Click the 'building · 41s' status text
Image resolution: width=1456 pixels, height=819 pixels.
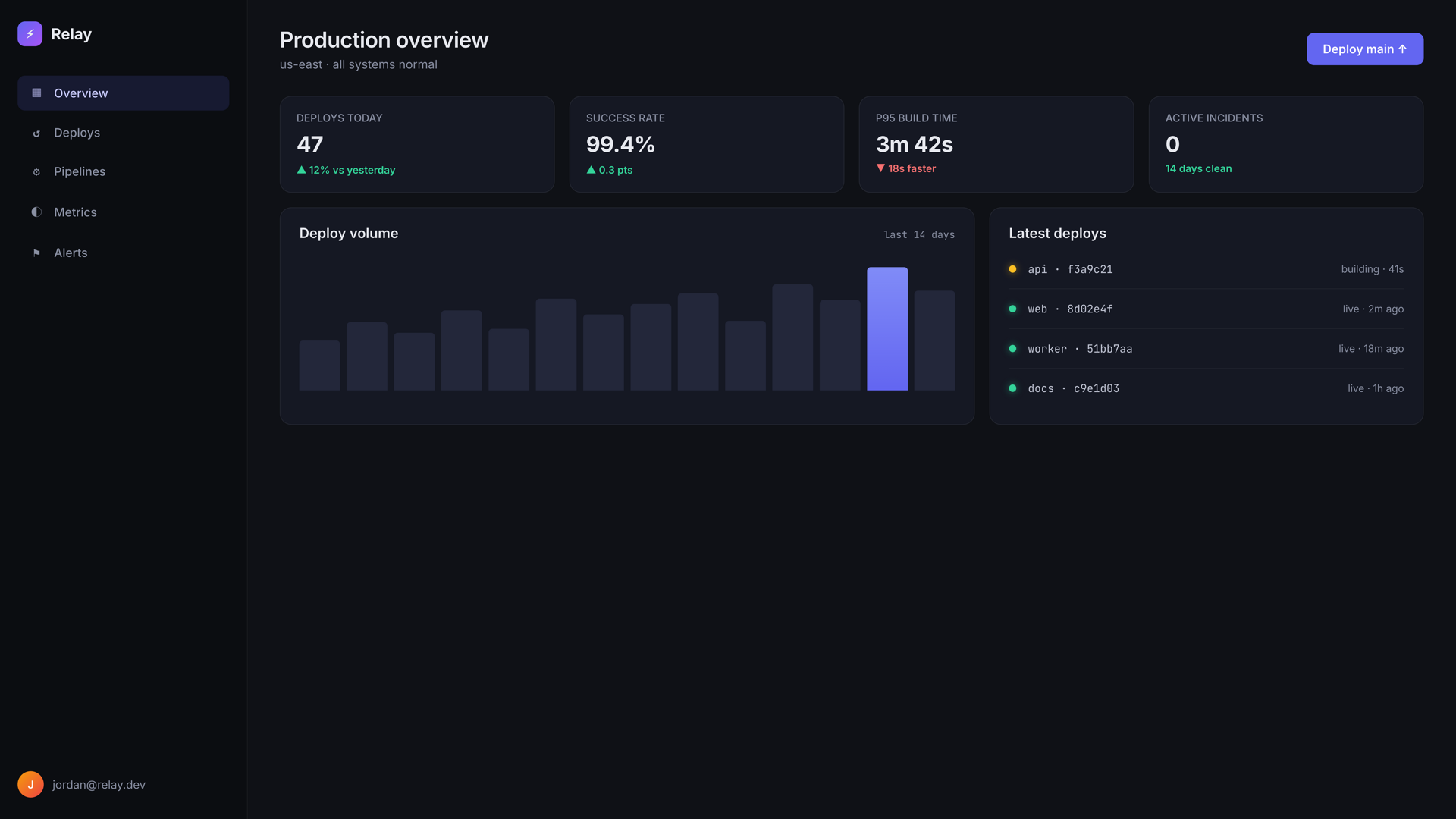click(x=1373, y=269)
